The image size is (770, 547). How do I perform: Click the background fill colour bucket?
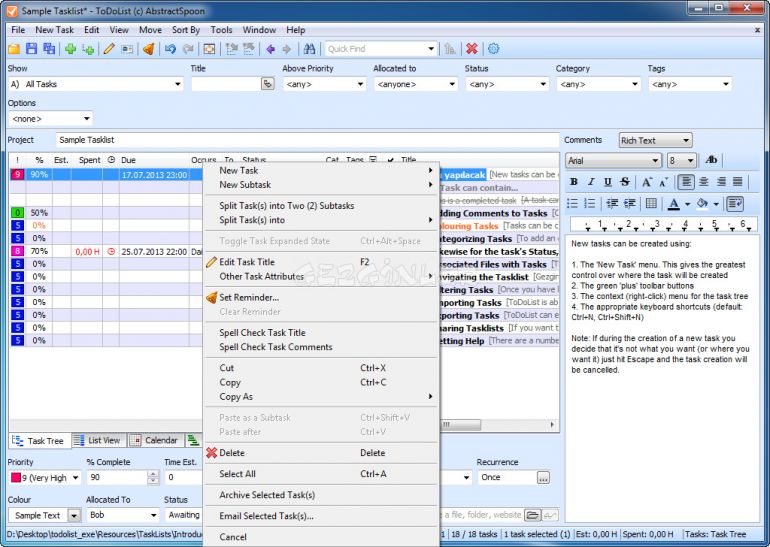703,203
